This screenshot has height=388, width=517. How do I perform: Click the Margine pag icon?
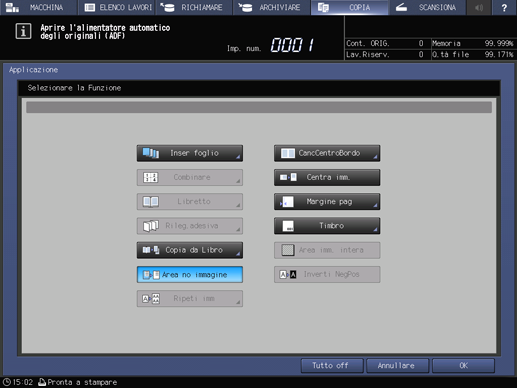pyautogui.click(x=287, y=202)
